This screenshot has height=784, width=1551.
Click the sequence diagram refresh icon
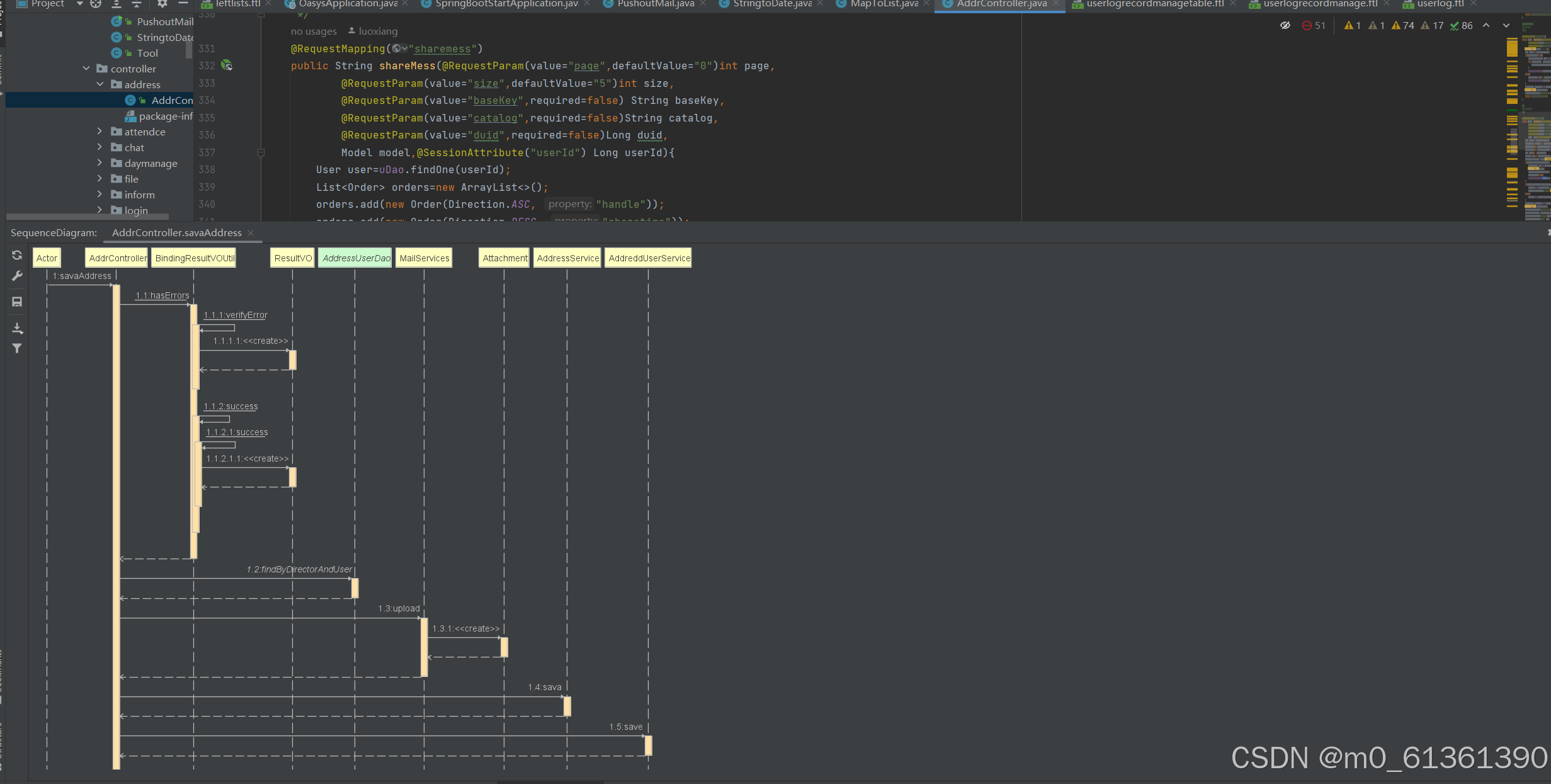(x=17, y=255)
